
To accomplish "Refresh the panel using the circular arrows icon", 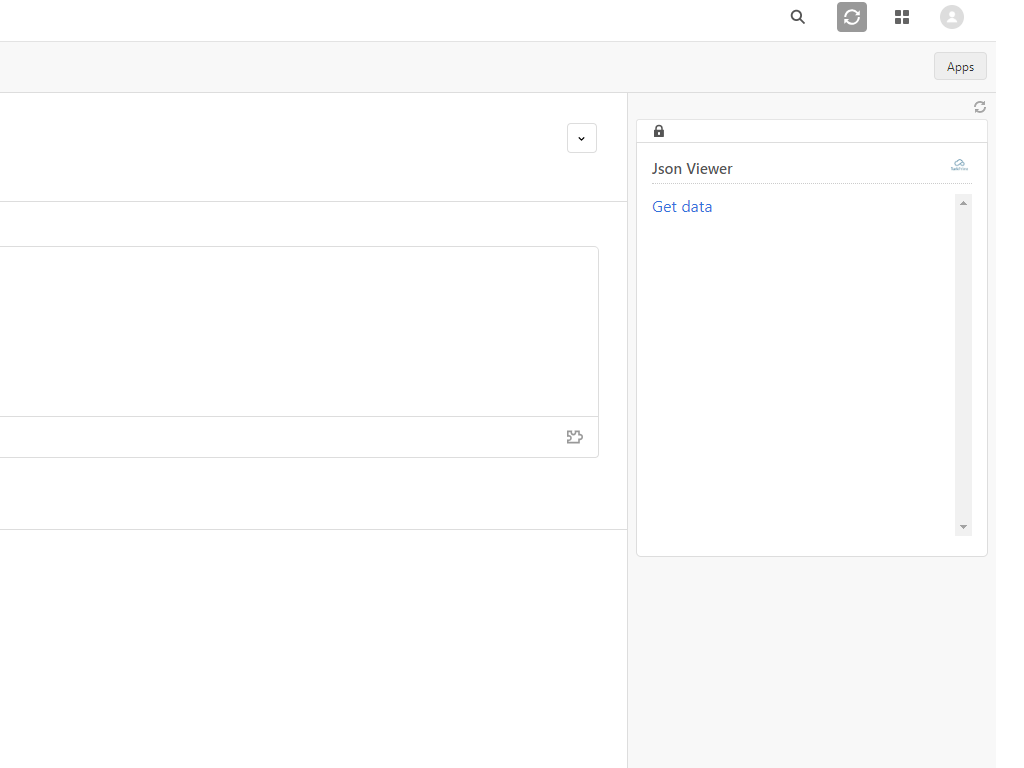I will (980, 107).
